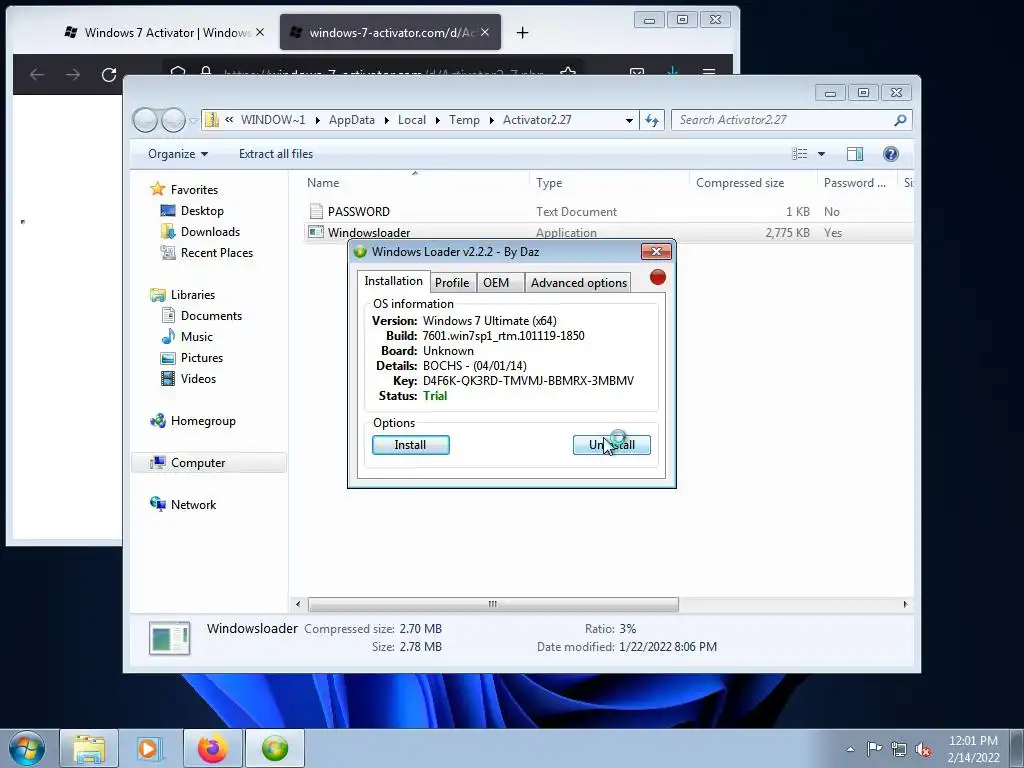Open Downloads in the navigation pane
This screenshot has width=1024, height=768.
pyautogui.click(x=210, y=231)
